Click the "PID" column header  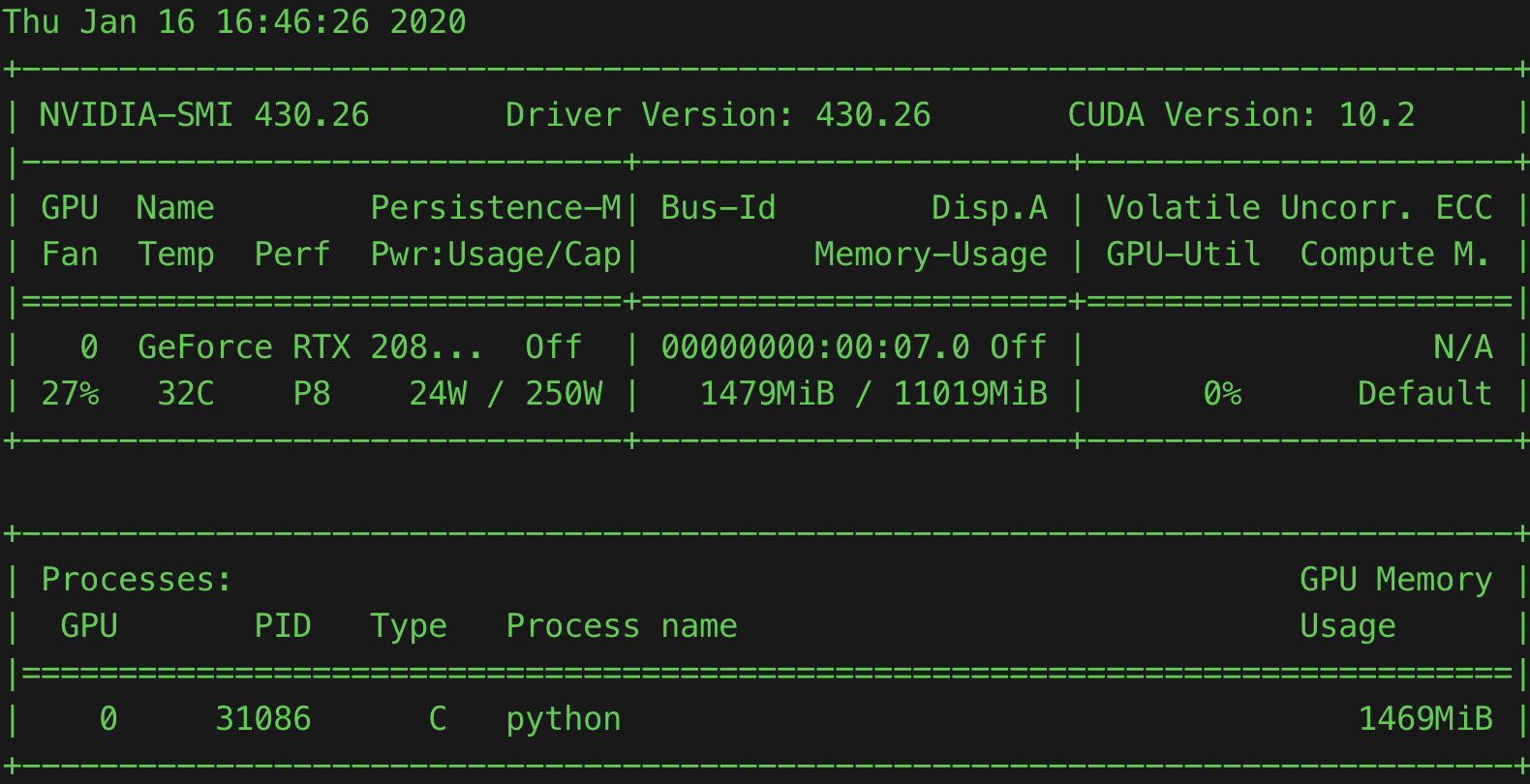[283, 625]
